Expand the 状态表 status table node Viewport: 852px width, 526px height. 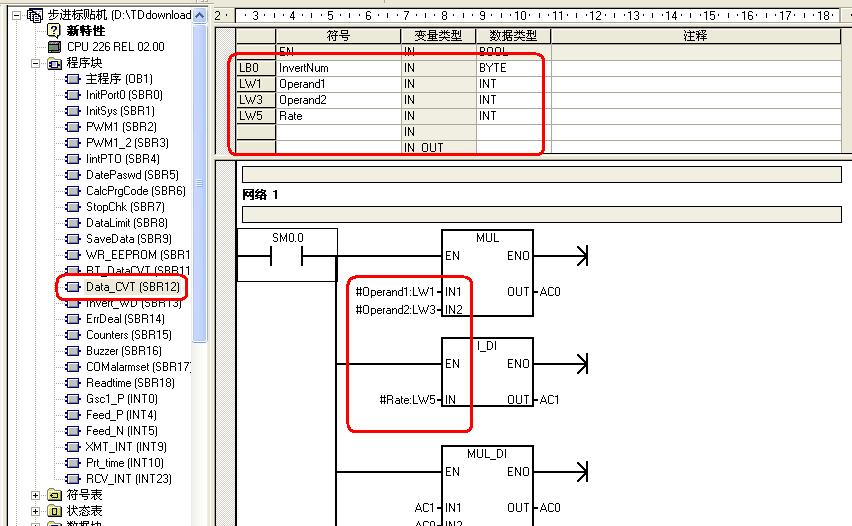37,511
